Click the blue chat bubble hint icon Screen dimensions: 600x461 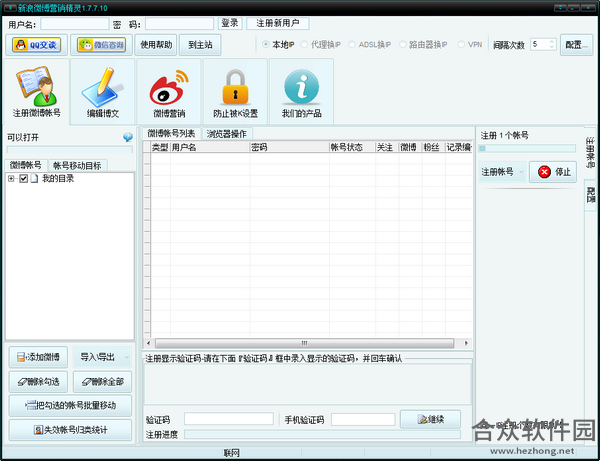(x=128, y=137)
